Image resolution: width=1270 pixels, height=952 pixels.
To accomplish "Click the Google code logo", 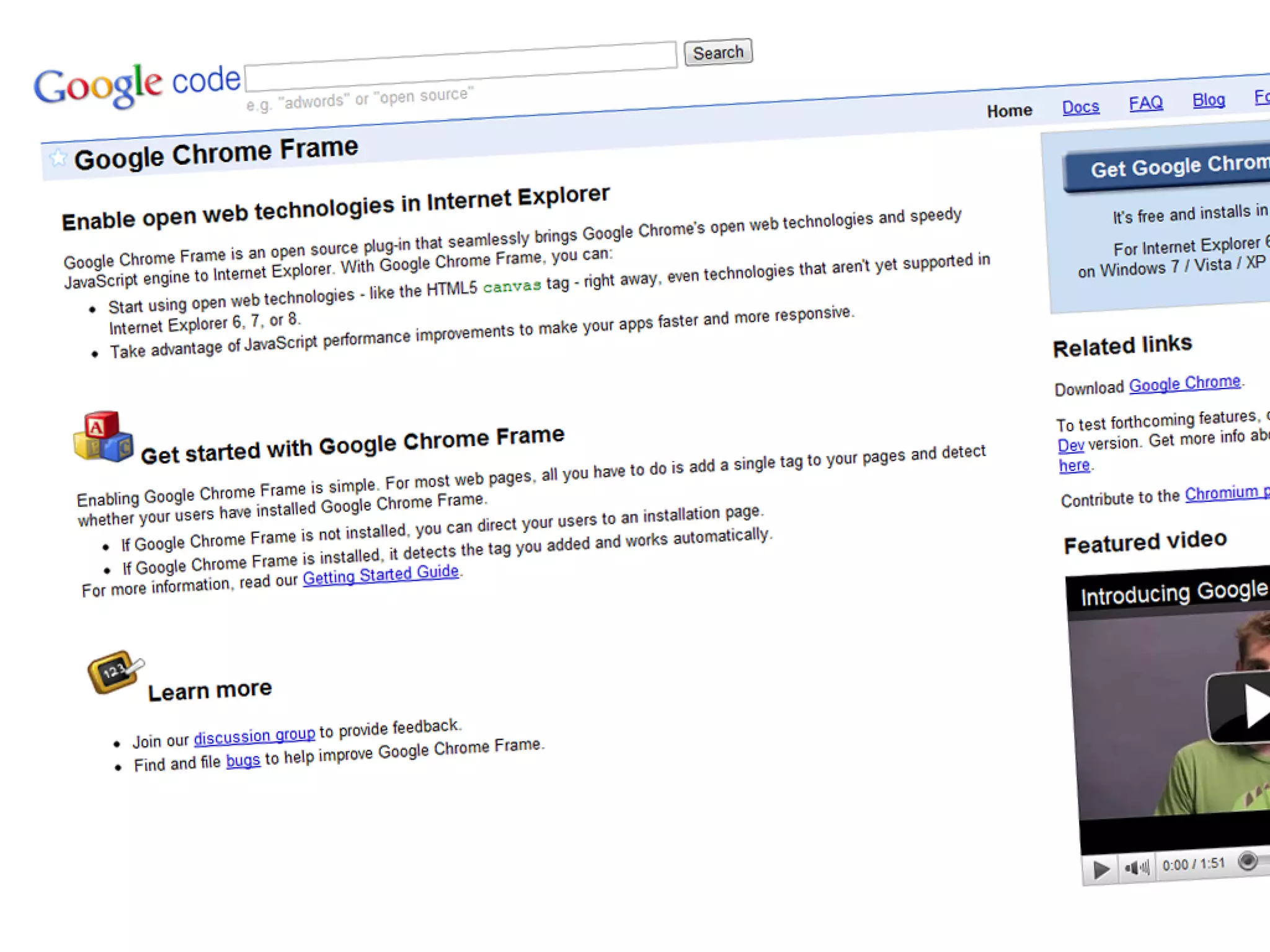I will tap(137, 85).
